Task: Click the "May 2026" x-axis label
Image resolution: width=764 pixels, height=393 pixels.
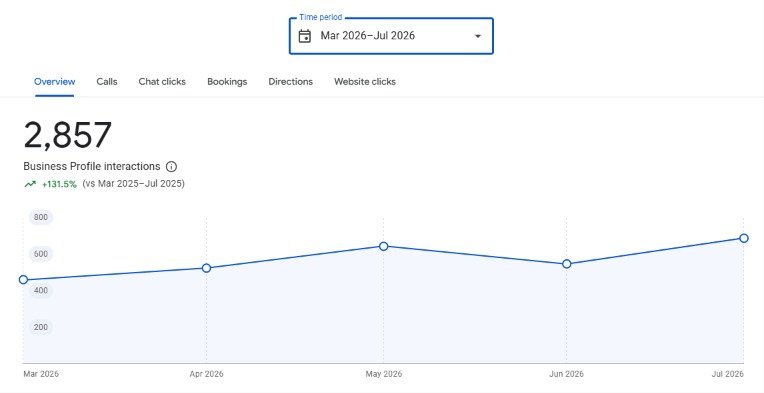Action: pyautogui.click(x=384, y=374)
